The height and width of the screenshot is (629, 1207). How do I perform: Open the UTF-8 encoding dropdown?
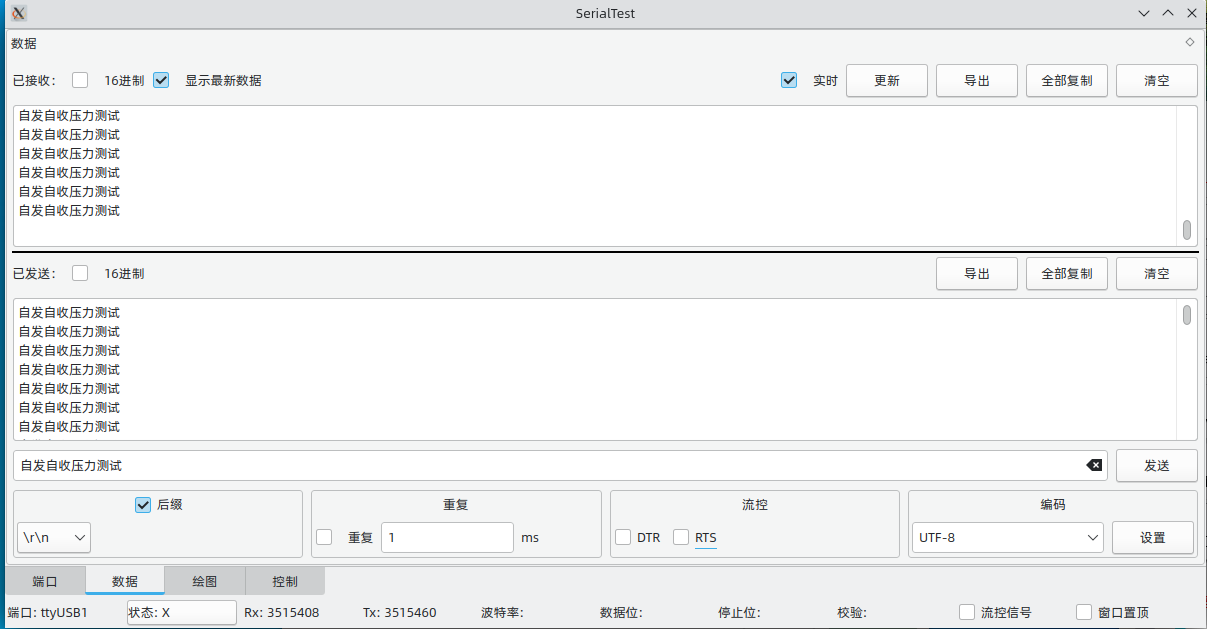pos(1008,537)
